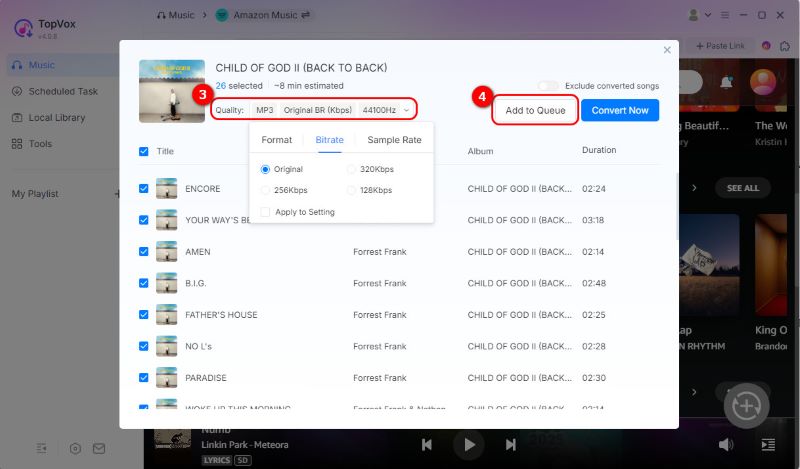Switch to the Bitrate tab

330,140
